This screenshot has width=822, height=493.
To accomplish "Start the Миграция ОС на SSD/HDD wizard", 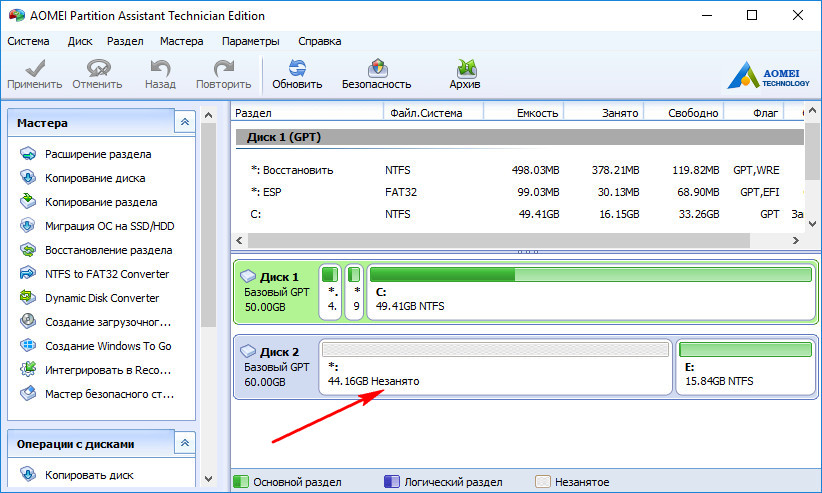I will [x=108, y=226].
